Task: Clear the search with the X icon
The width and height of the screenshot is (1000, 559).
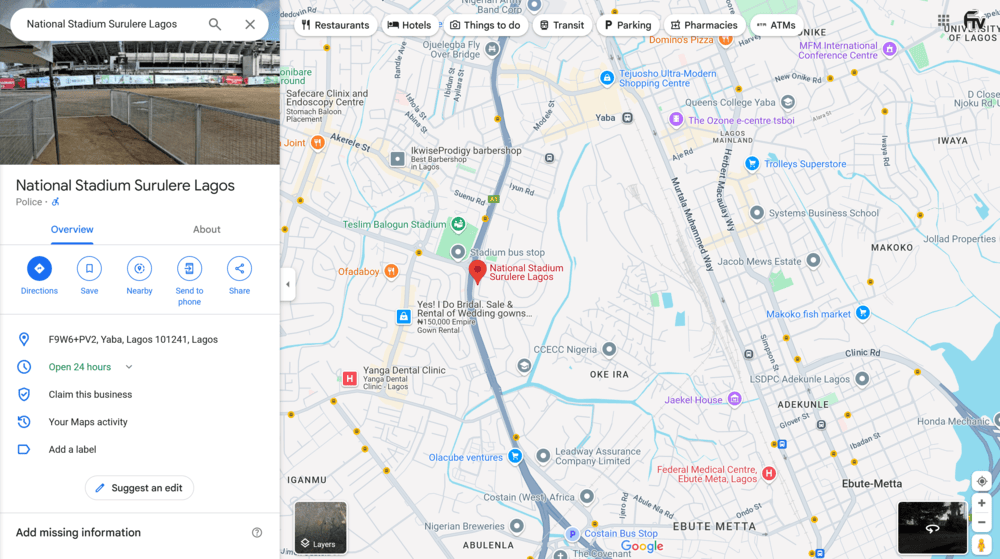Action: click(x=250, y=24)
